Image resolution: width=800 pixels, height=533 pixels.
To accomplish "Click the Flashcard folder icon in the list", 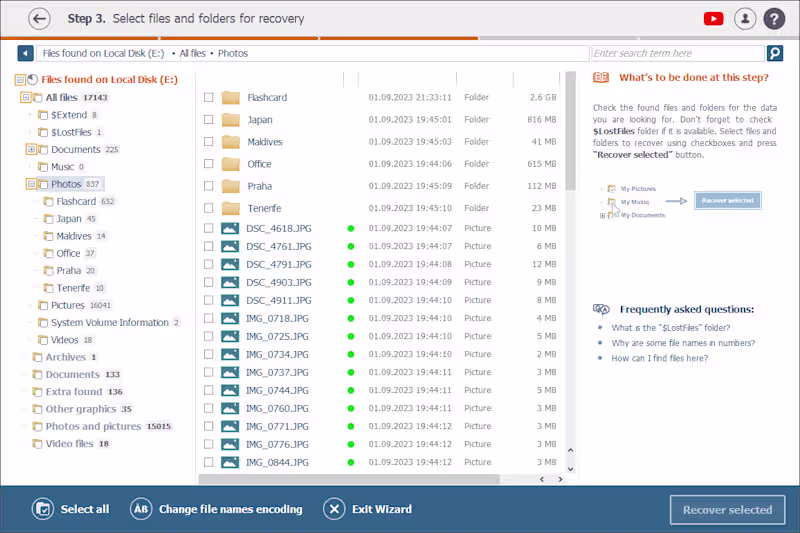I will coord(231,97).
